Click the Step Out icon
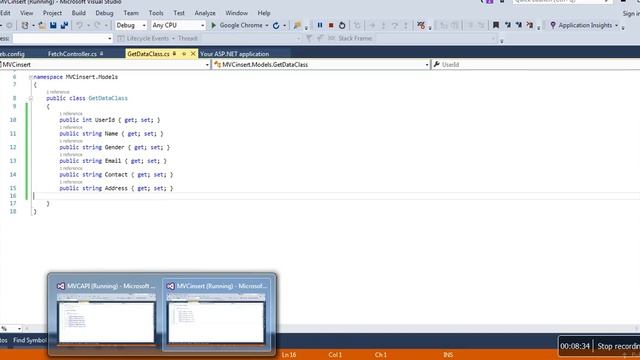640x360 pixels. [406, 25]
